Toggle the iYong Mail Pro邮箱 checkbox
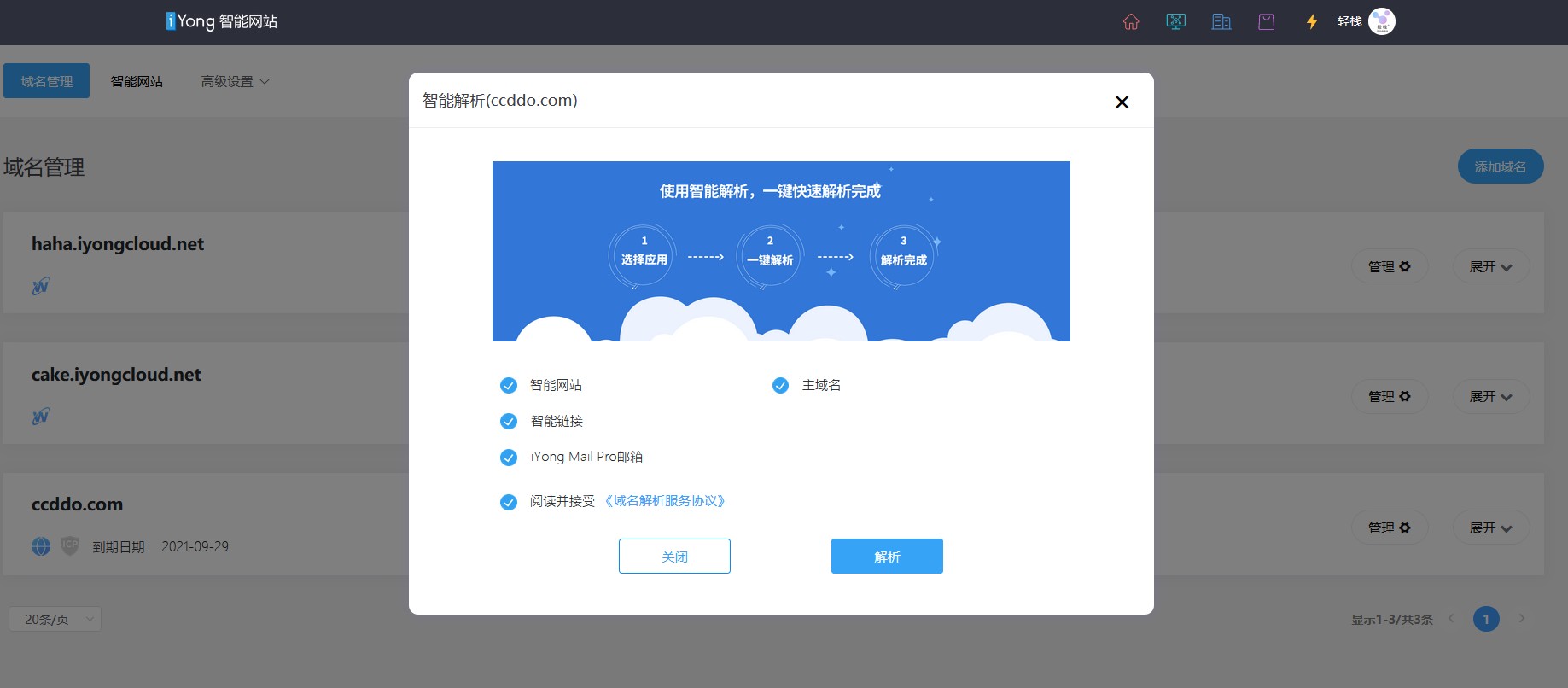1568x688 pixels. (508, 458)
